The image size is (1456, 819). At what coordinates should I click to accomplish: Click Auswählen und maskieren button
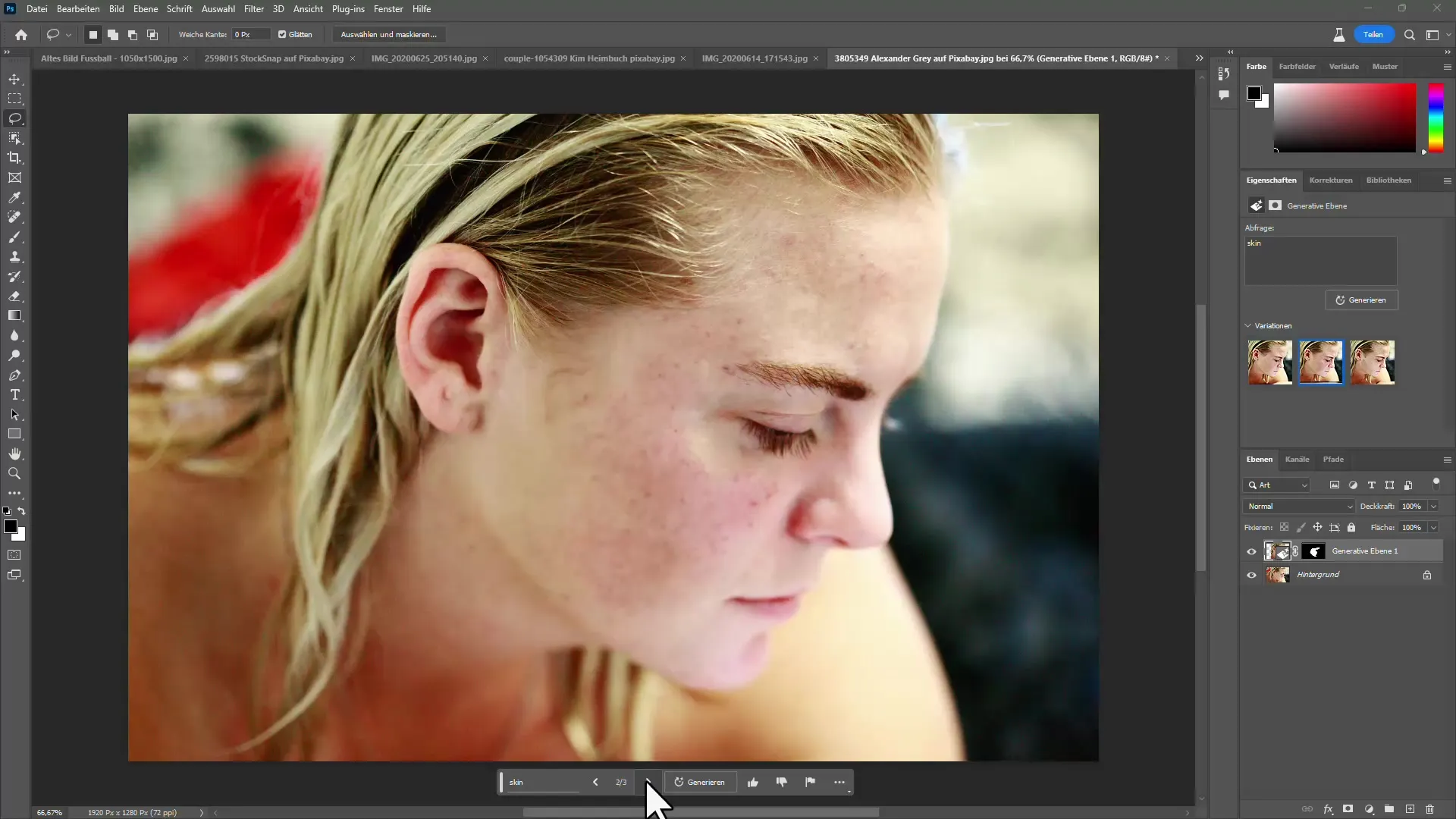coord(389,34)
